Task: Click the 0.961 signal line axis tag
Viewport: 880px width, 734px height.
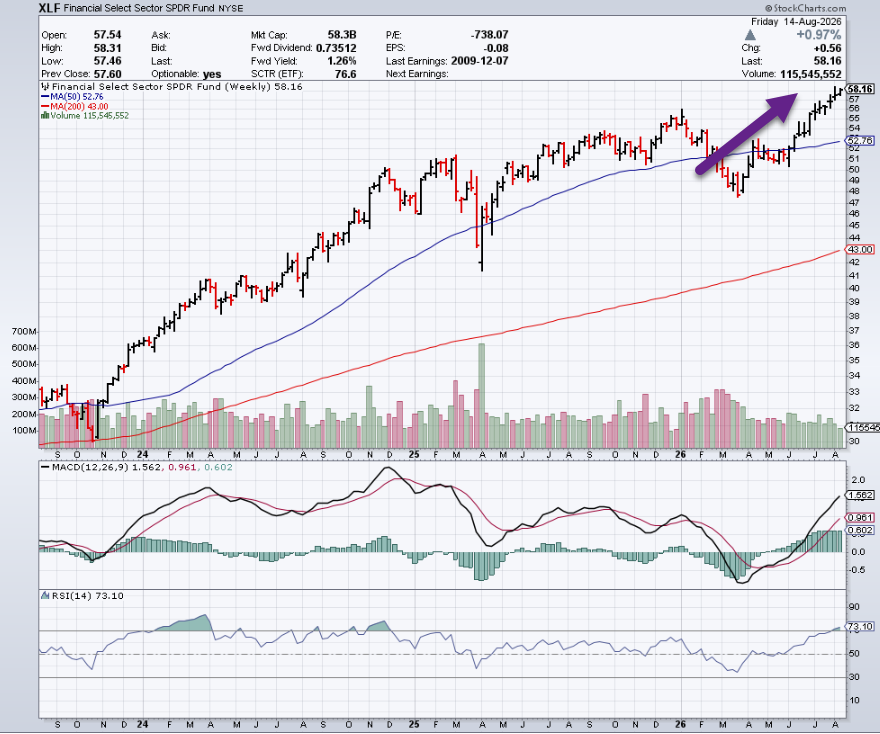Action: point(860,518)
